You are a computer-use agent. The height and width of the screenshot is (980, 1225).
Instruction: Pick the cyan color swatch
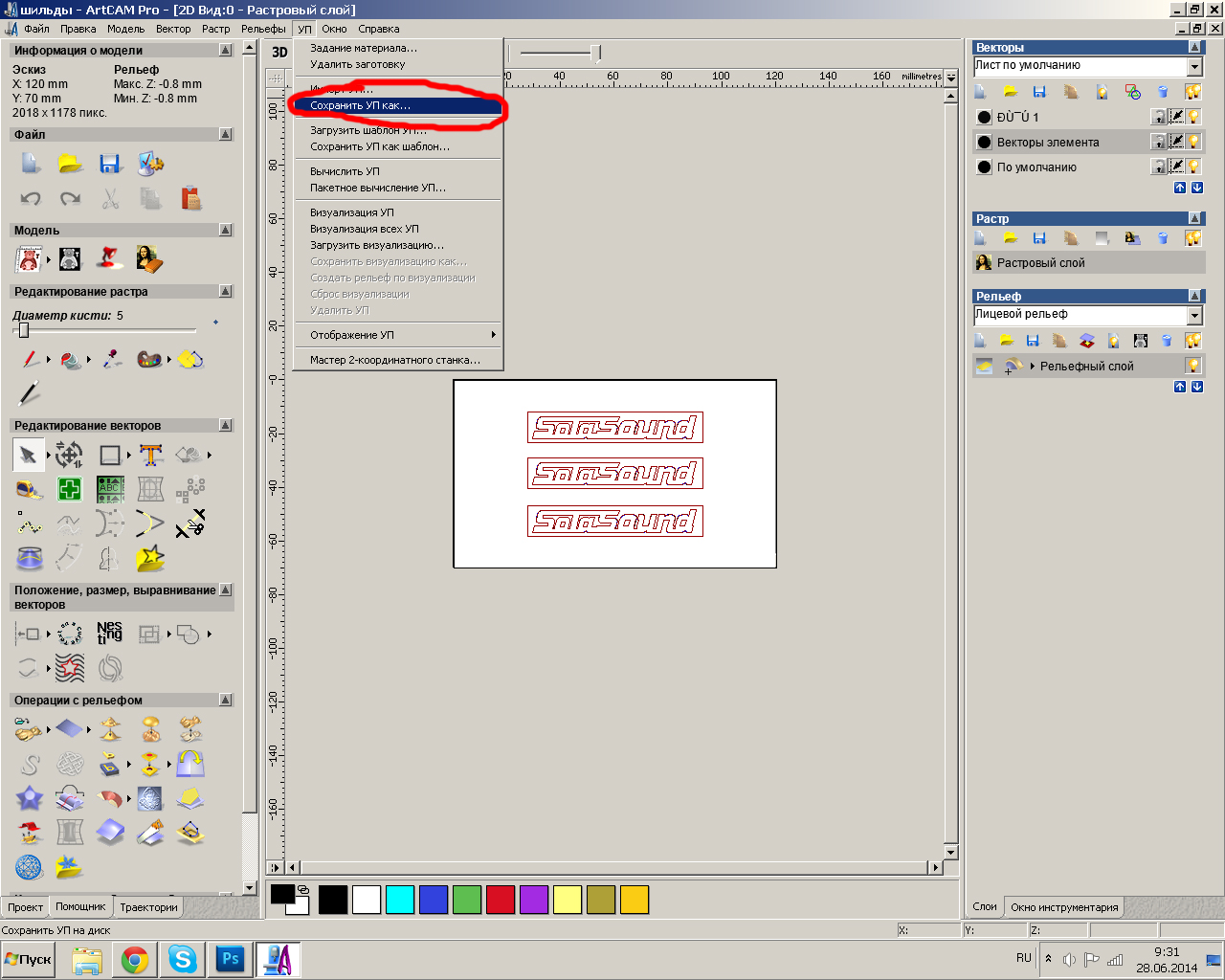400,900
